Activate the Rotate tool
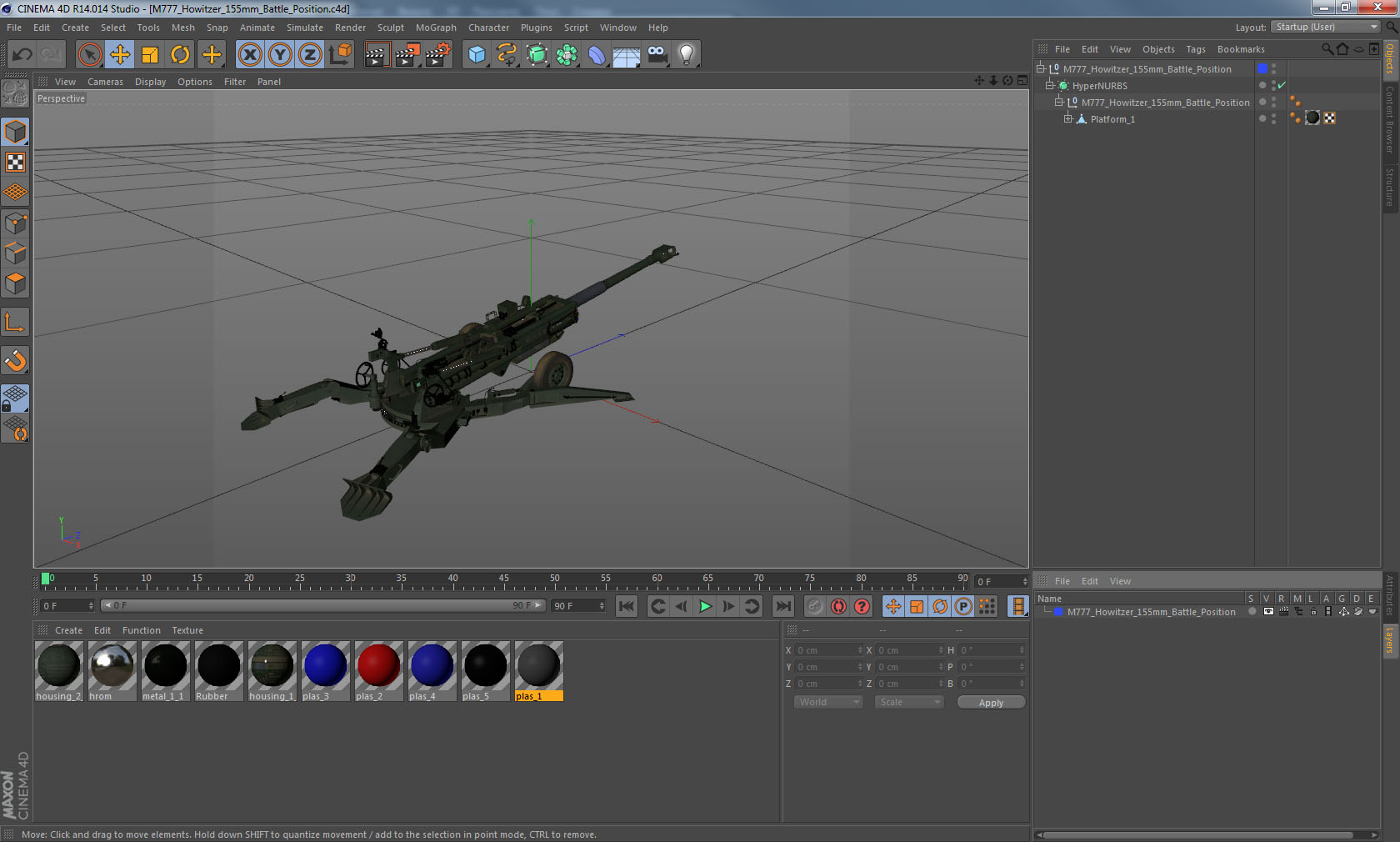1400x842 pixels. click(x=180, y=55)
